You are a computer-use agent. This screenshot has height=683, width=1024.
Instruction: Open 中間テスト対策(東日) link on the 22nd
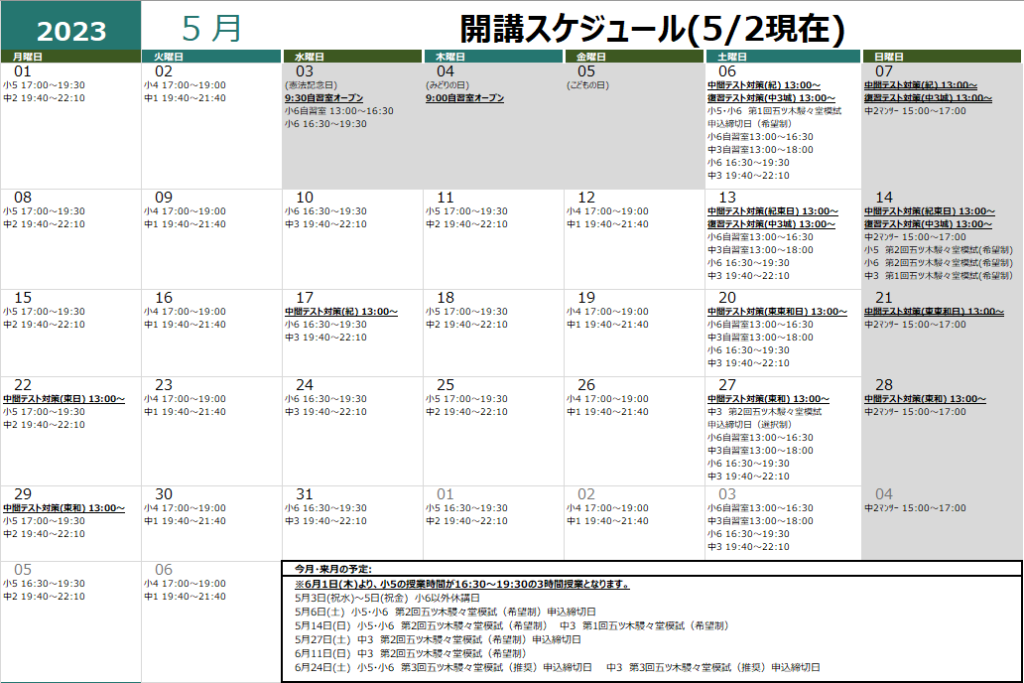(64, 398)
